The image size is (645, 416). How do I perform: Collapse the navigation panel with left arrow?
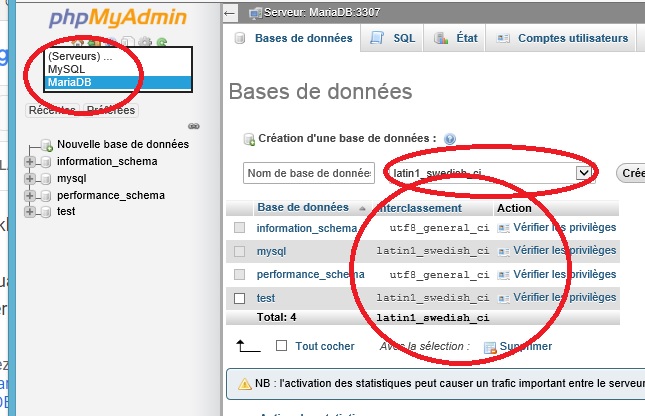(230, 13)
